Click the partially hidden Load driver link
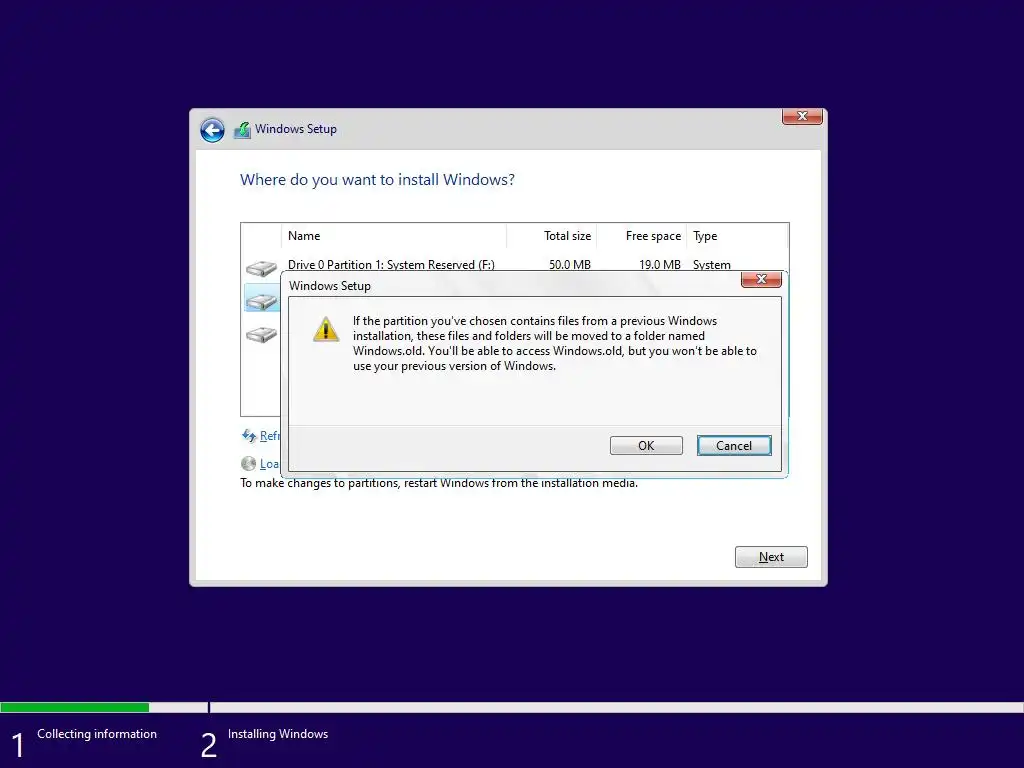This screenshot has height=768, width=1024. click(270, 464)
